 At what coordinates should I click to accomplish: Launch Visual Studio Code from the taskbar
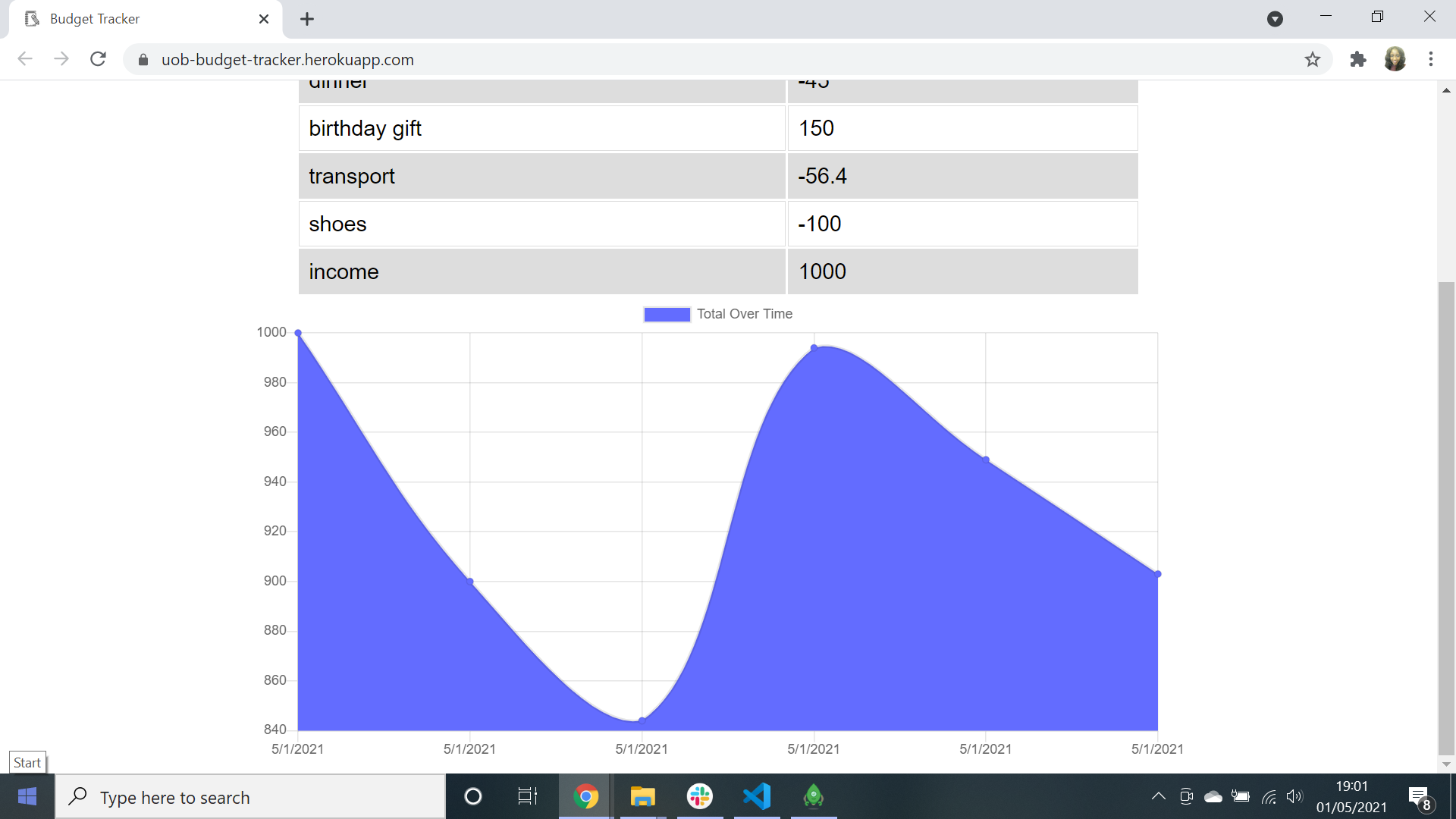(x=757, y=797)
